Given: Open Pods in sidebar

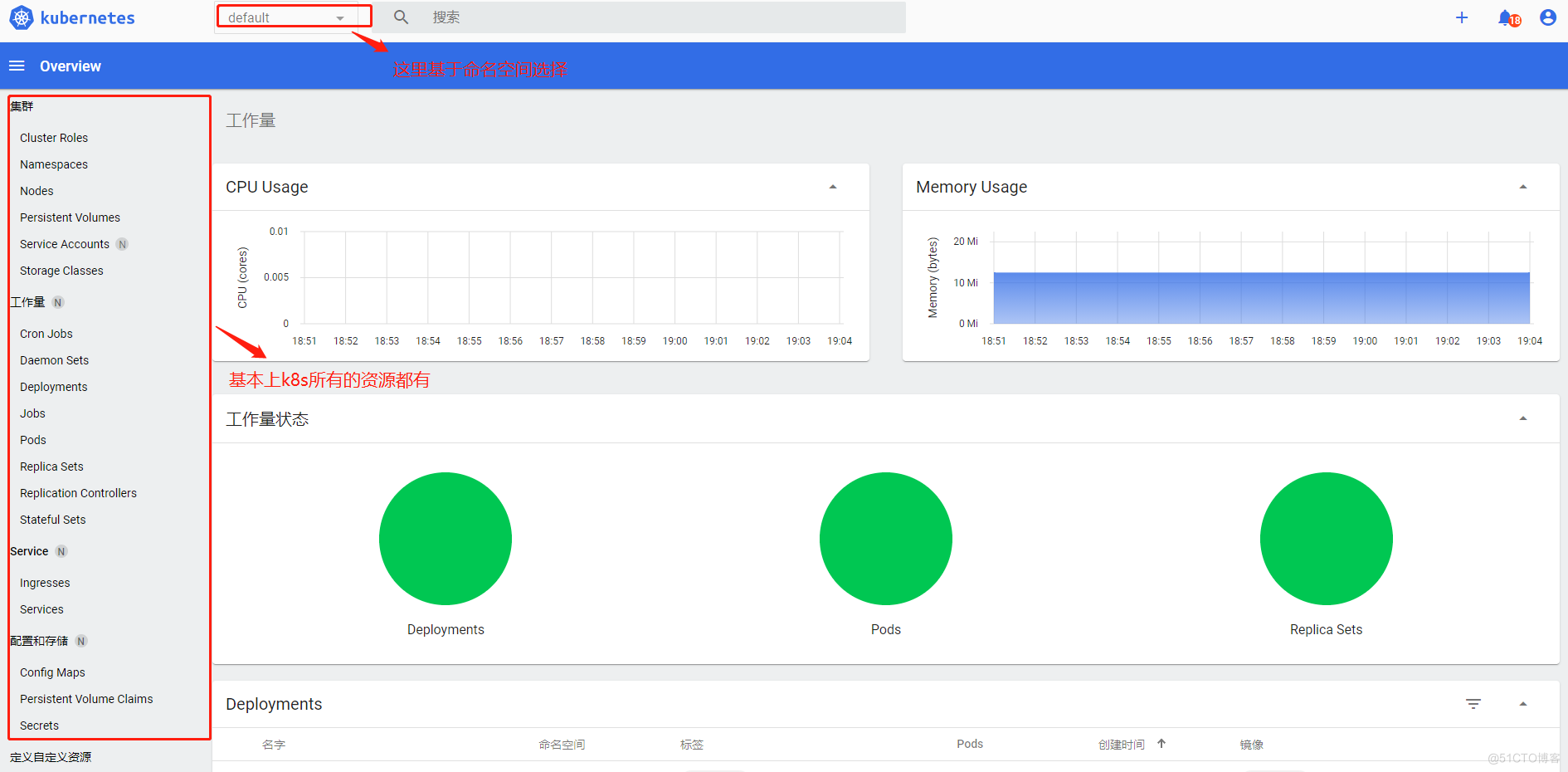Looking at the screenshot, I should (33, 440).
